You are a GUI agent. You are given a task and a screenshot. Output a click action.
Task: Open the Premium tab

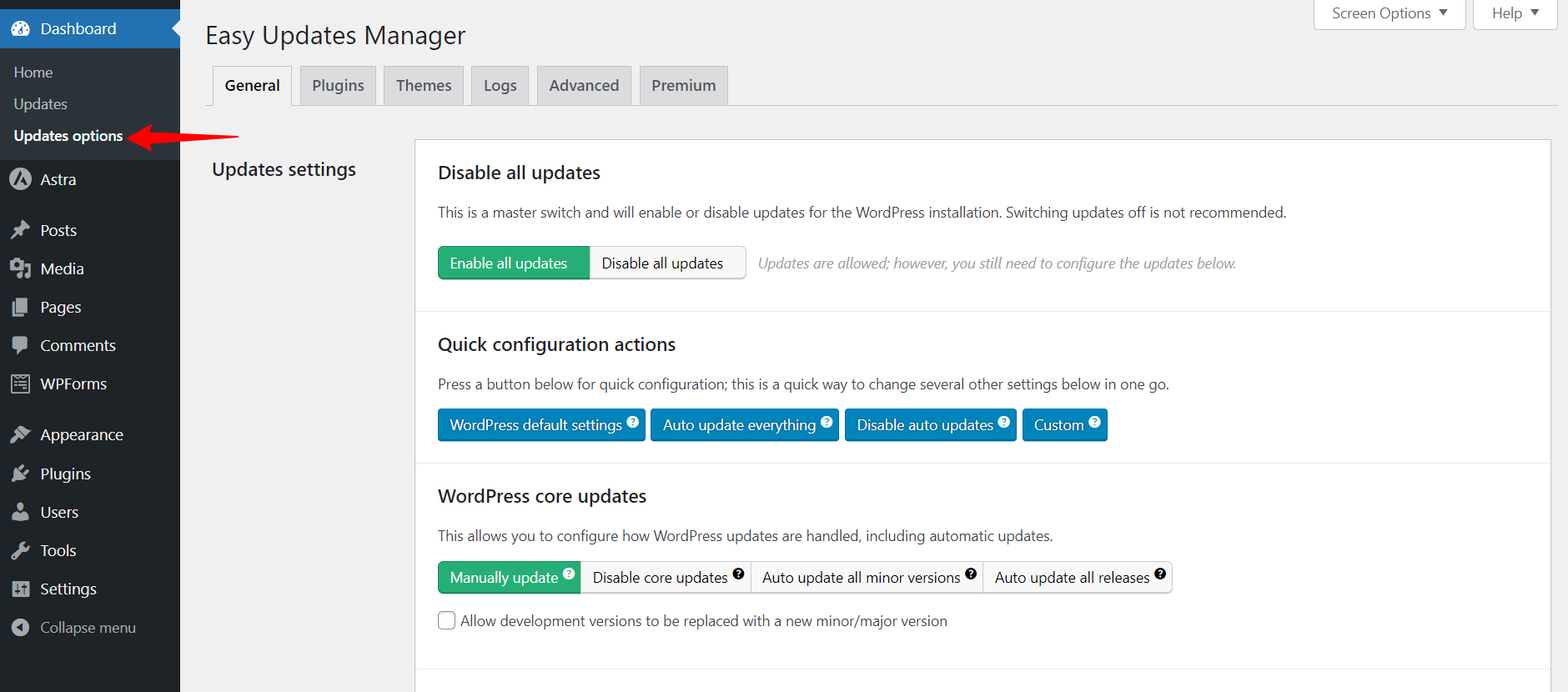[x=684, y=86]
